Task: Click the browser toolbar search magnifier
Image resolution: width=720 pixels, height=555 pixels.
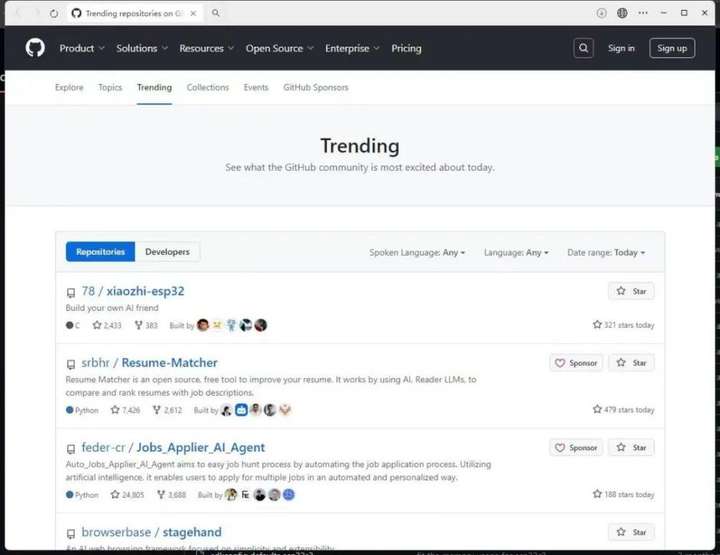Action: (215, 13)
